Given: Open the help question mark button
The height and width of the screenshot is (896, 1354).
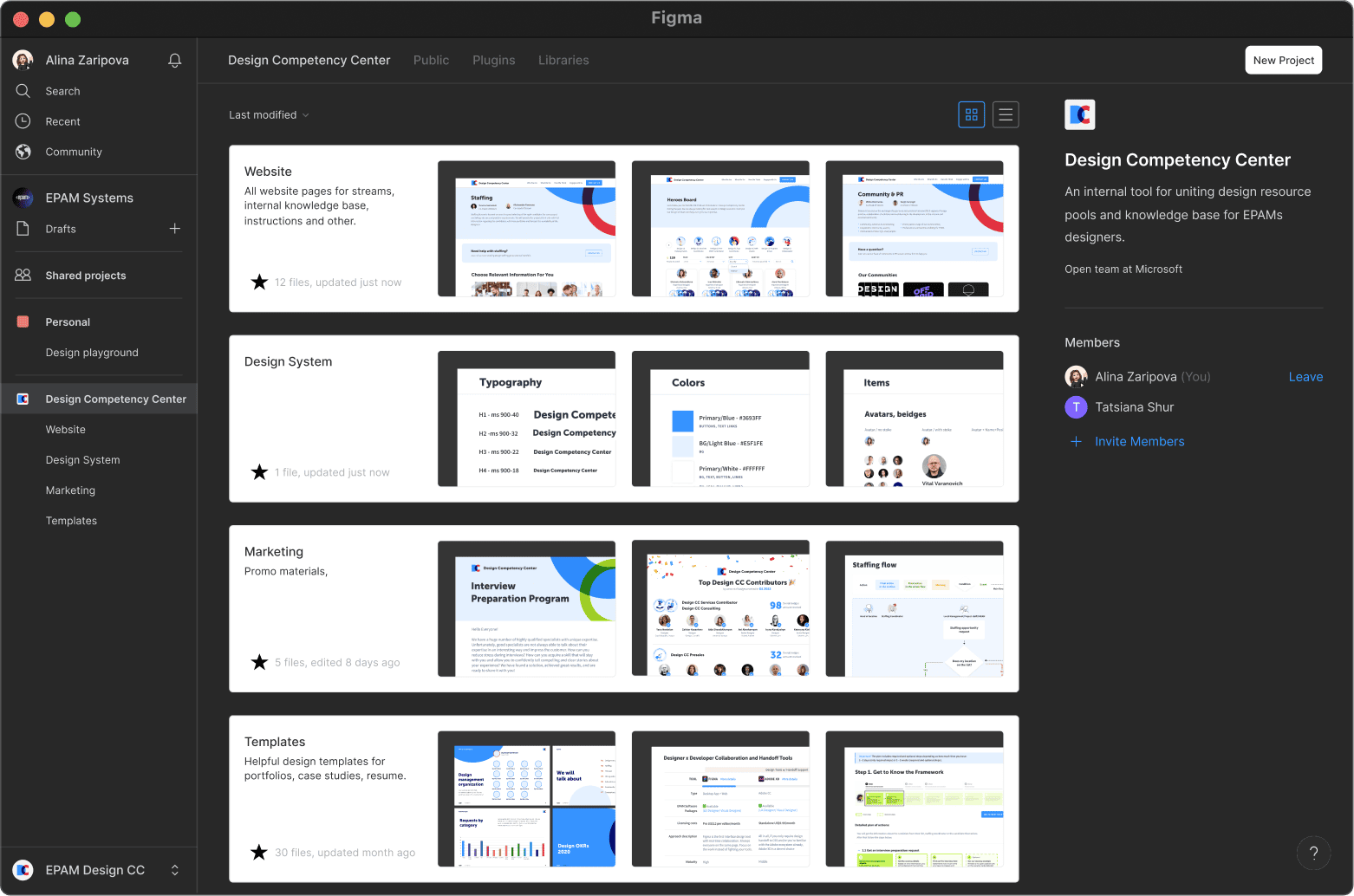Looking at the screenshot, I should coord(1313,853).
